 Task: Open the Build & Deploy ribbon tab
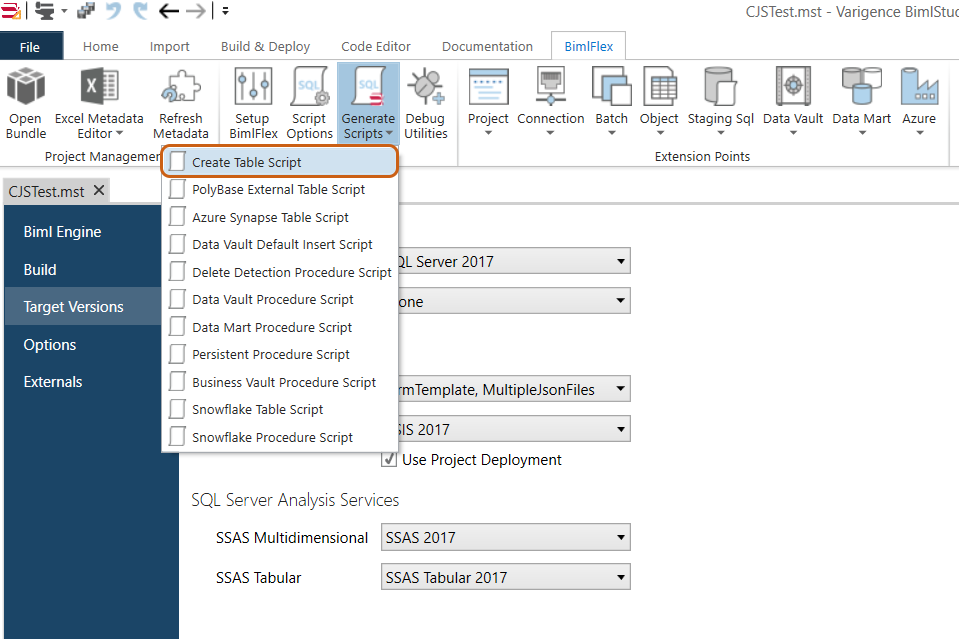(x=265, y=46)
